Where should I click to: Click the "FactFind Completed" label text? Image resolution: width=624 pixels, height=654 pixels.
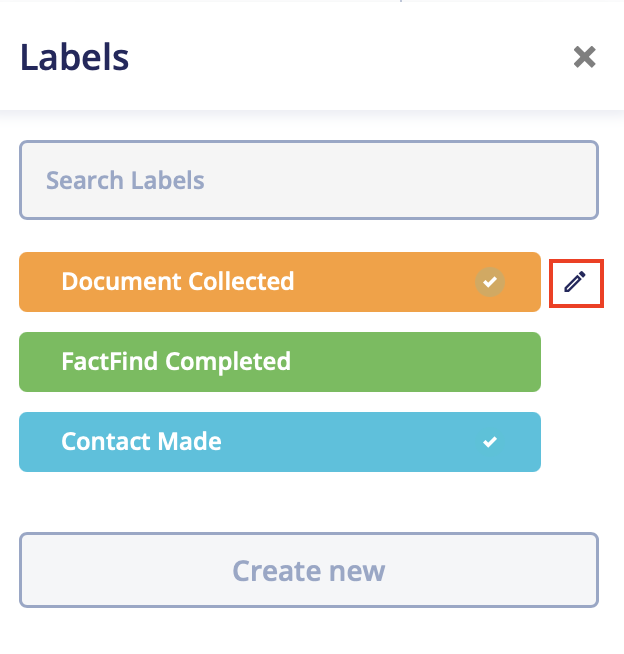pos(176,362)
